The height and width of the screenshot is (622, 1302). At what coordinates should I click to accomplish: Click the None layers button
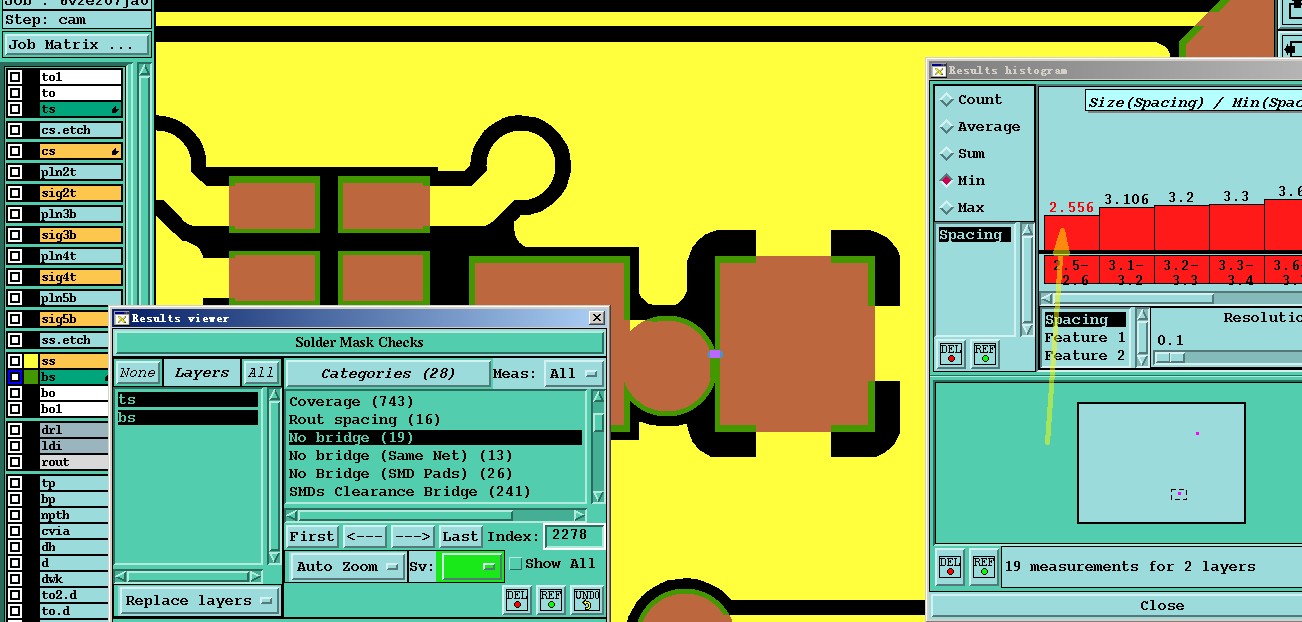(x=137, y=373)
